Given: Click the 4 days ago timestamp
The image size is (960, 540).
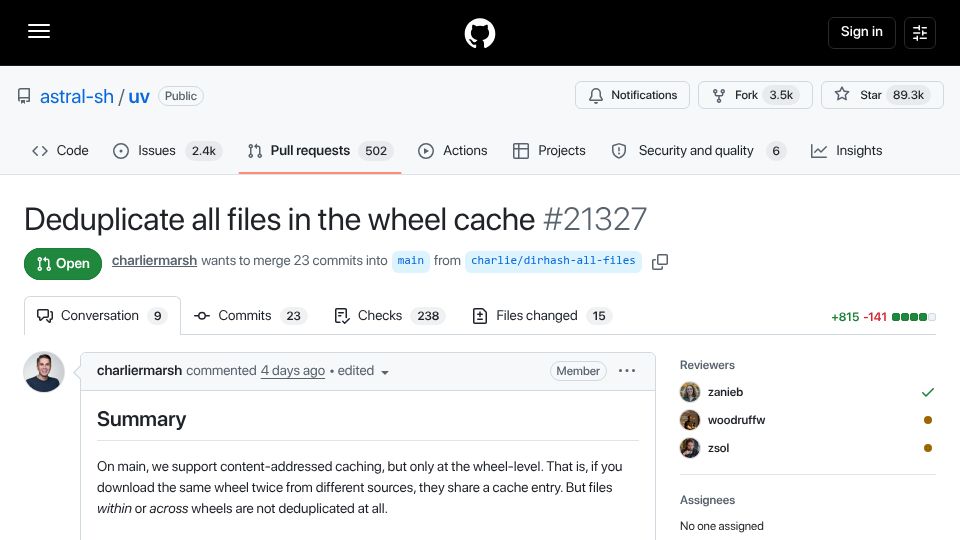Looking at the screenshot, I should coord(293,370).
